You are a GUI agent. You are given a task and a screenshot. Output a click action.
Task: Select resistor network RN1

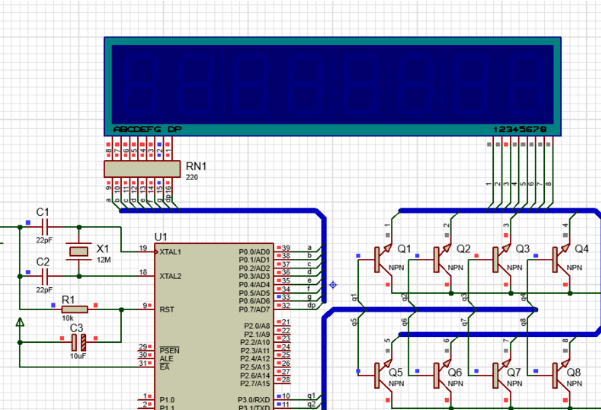click(142, 169)
